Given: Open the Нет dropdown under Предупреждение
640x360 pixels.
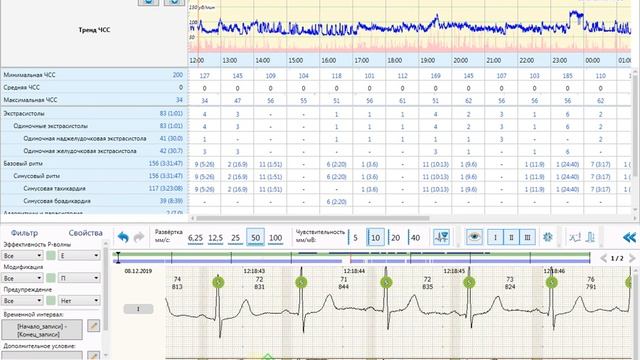Looking at the screenshot, I should pos(79,301).
